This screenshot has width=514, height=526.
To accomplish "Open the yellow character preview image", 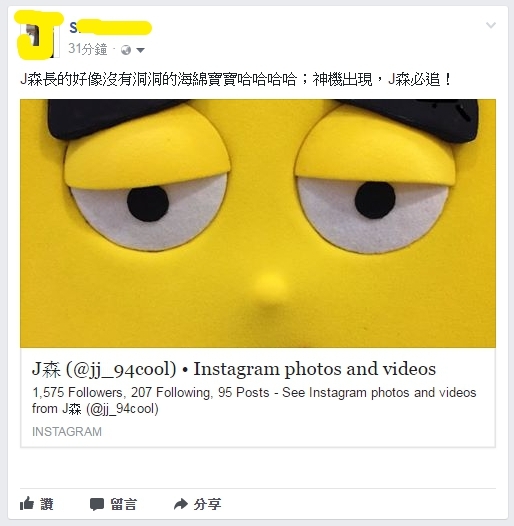I will 258,223.
